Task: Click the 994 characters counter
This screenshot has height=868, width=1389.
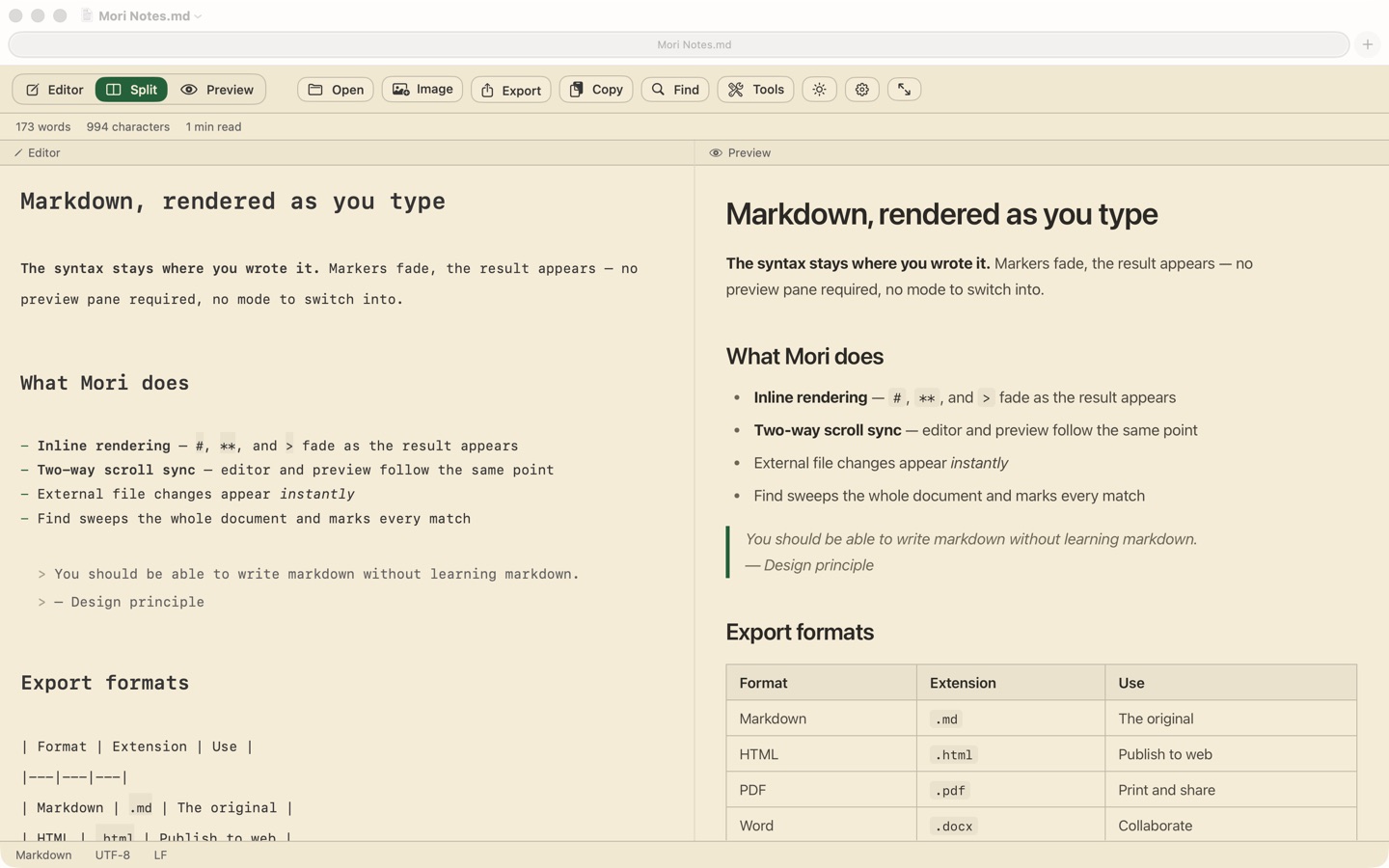Action: pyautogui.click(x=128, y=127)
